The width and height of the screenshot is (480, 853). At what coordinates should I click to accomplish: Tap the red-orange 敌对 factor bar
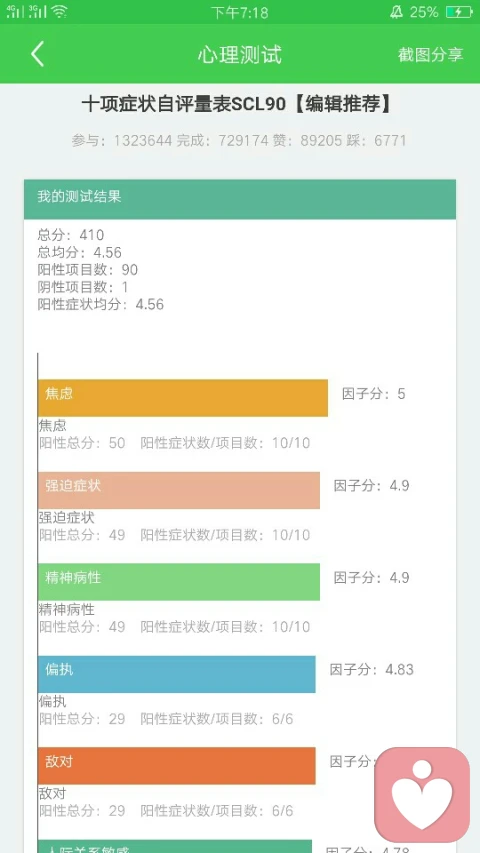click(x=177, y=766)
